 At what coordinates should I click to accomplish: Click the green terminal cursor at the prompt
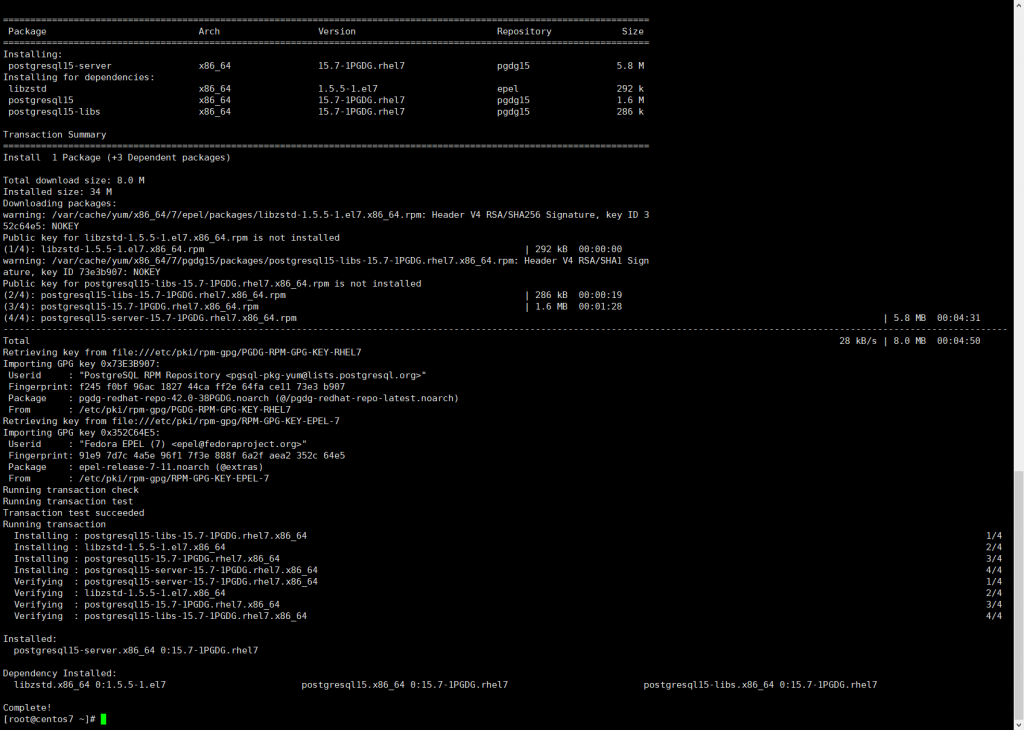pos(103,719)
